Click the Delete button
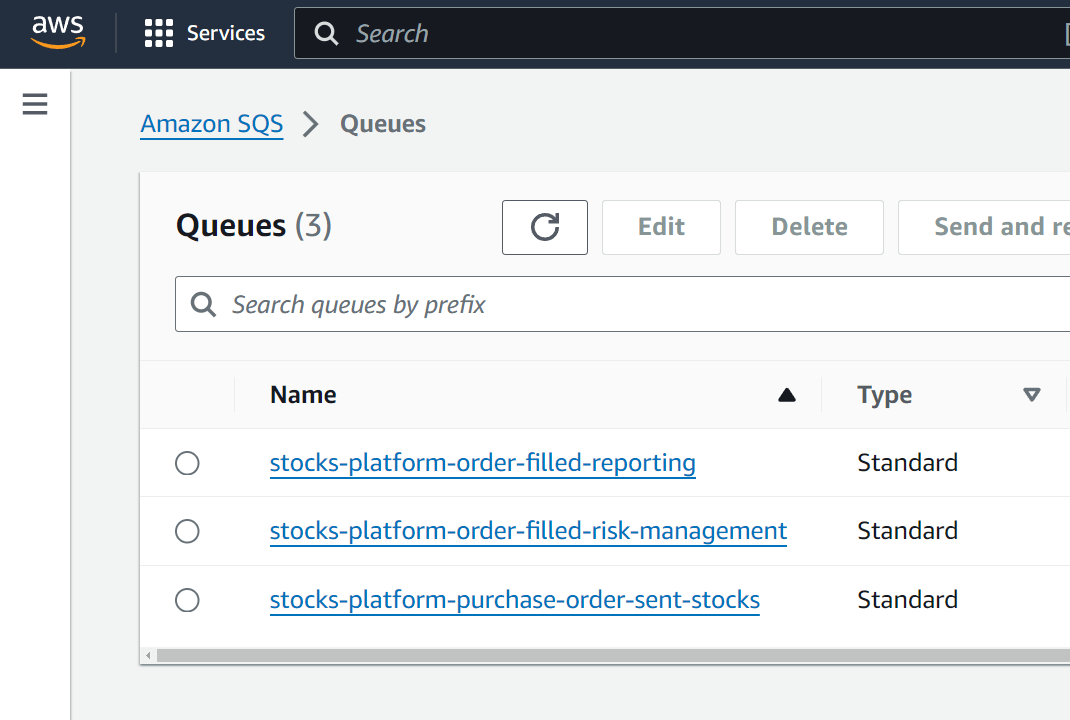 point(808,227)
